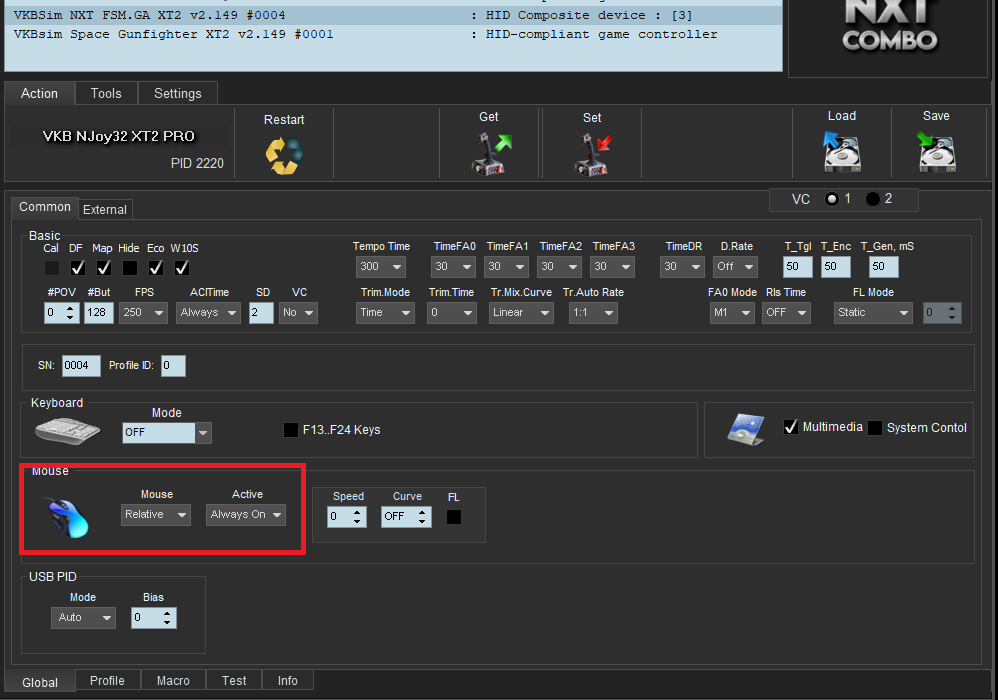Toggle the Map checkbox
This screenshot has height=700, width=998.
tap(104, 268)
